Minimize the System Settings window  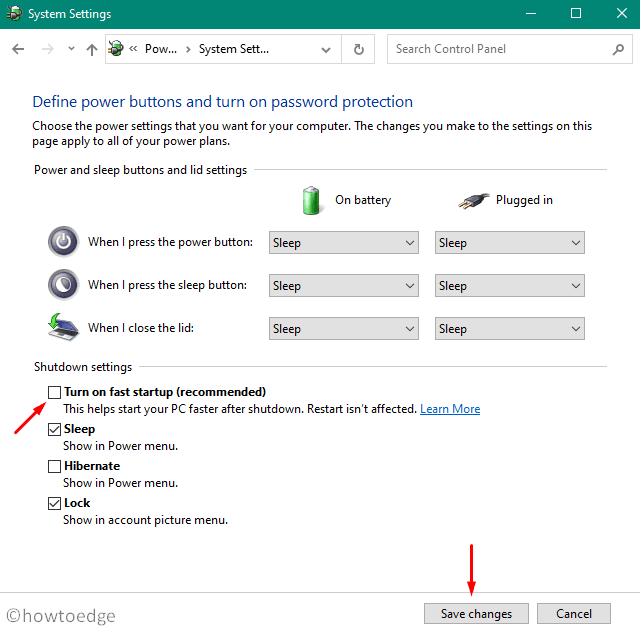531,13
